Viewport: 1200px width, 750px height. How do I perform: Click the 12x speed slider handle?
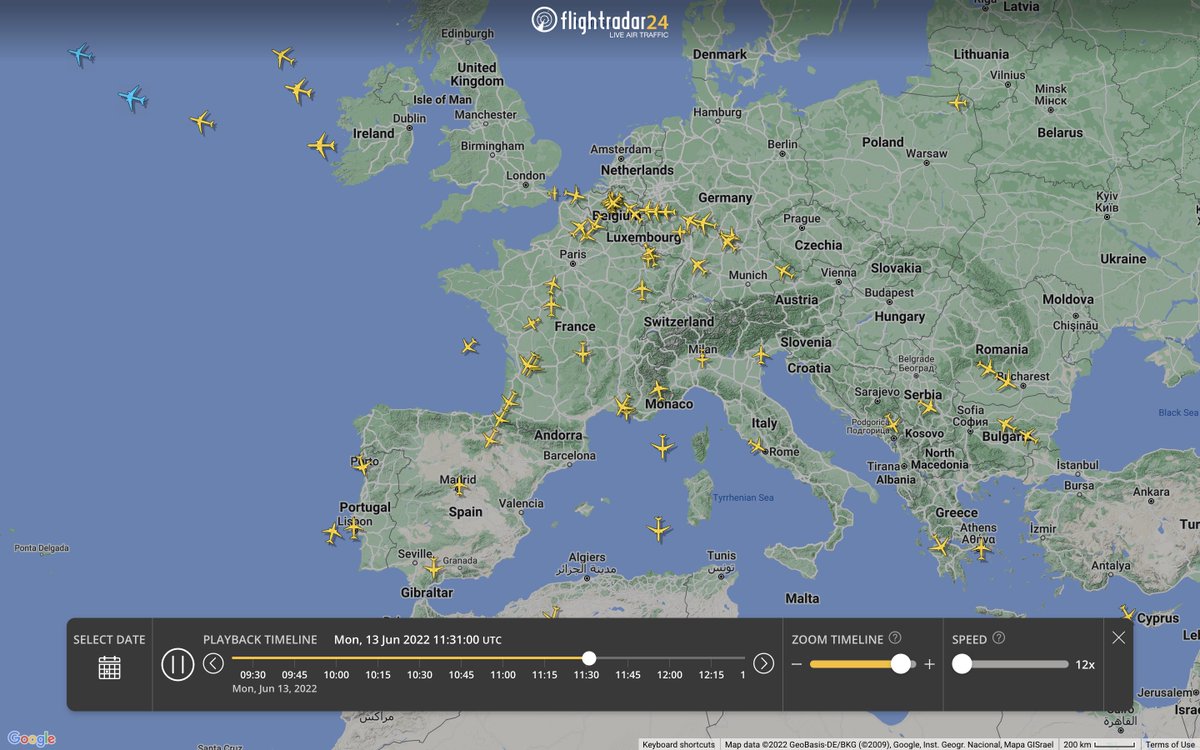(x=963, y=663)
